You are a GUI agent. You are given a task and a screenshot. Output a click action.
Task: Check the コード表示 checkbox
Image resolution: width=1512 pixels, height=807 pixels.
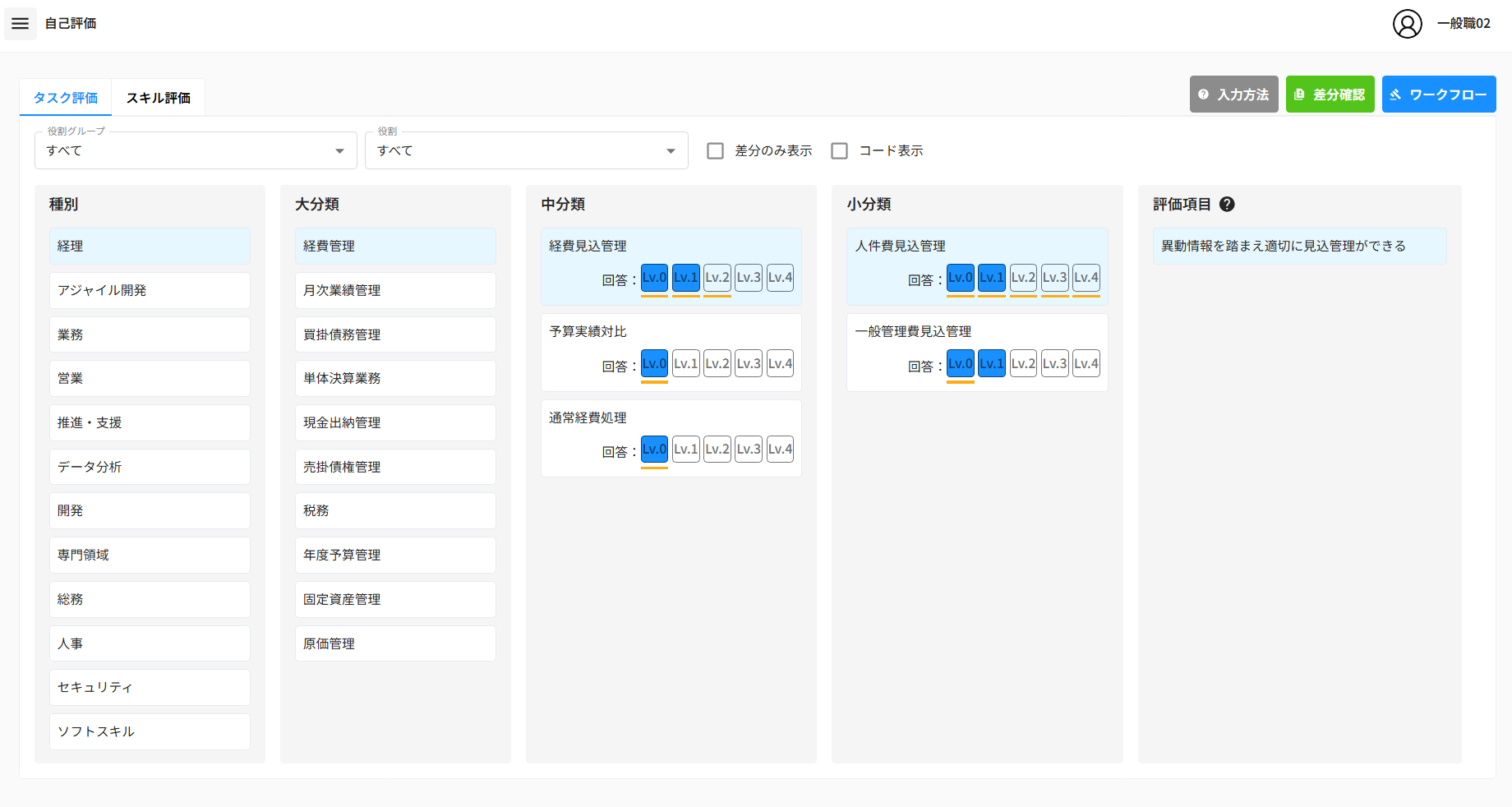pyautogui.click(x=839, y=151)
